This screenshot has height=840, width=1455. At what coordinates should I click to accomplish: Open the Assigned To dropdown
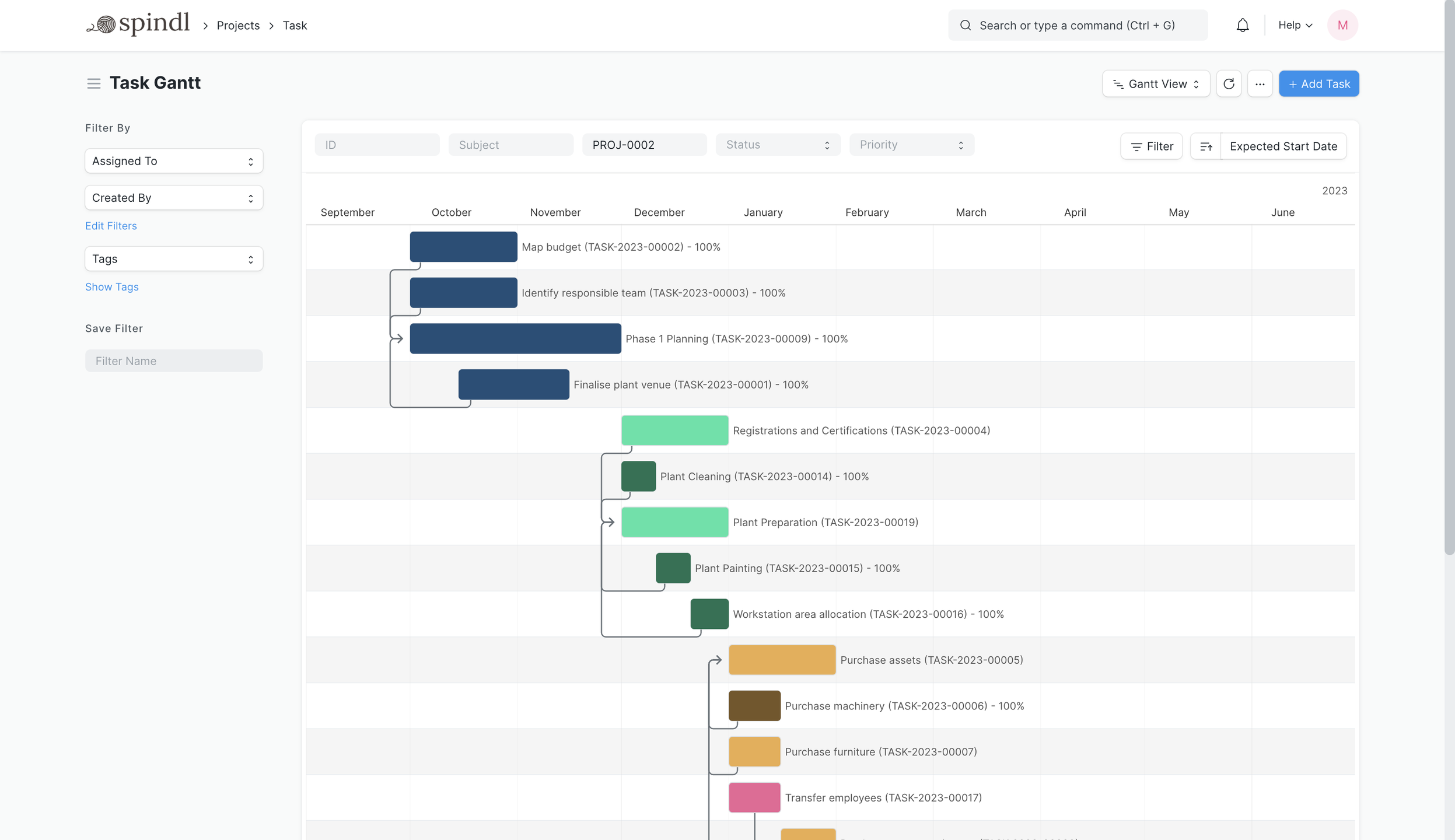(x=173, y=160)
